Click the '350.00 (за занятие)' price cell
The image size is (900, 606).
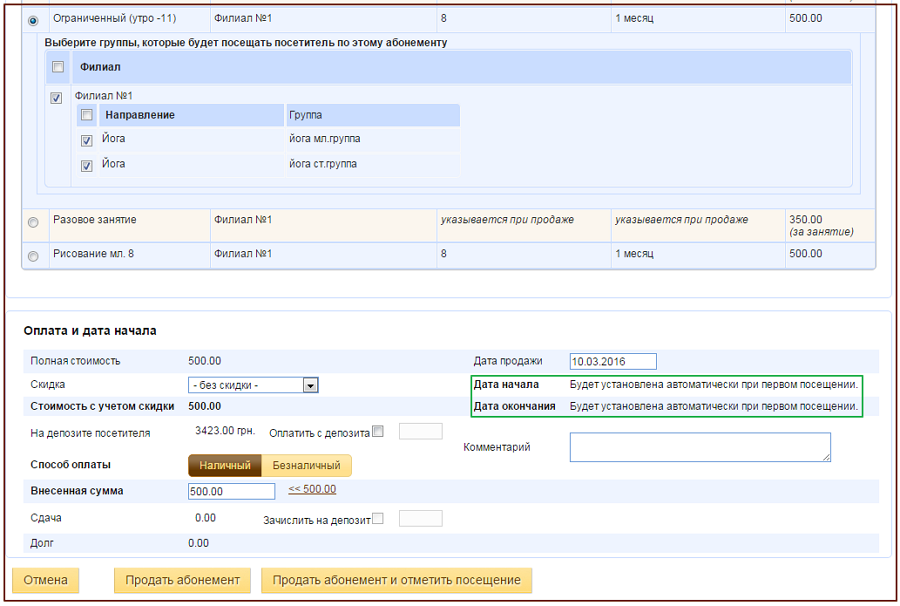830,226
